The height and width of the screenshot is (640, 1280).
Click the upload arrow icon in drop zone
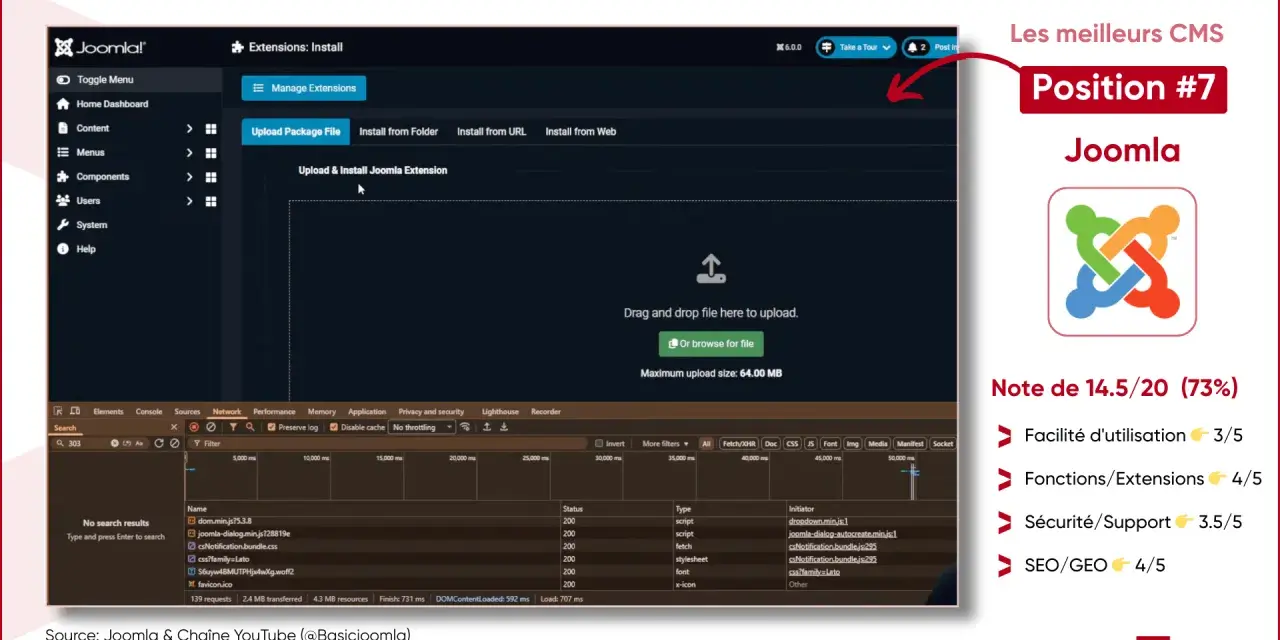click(x=710, y=268)
